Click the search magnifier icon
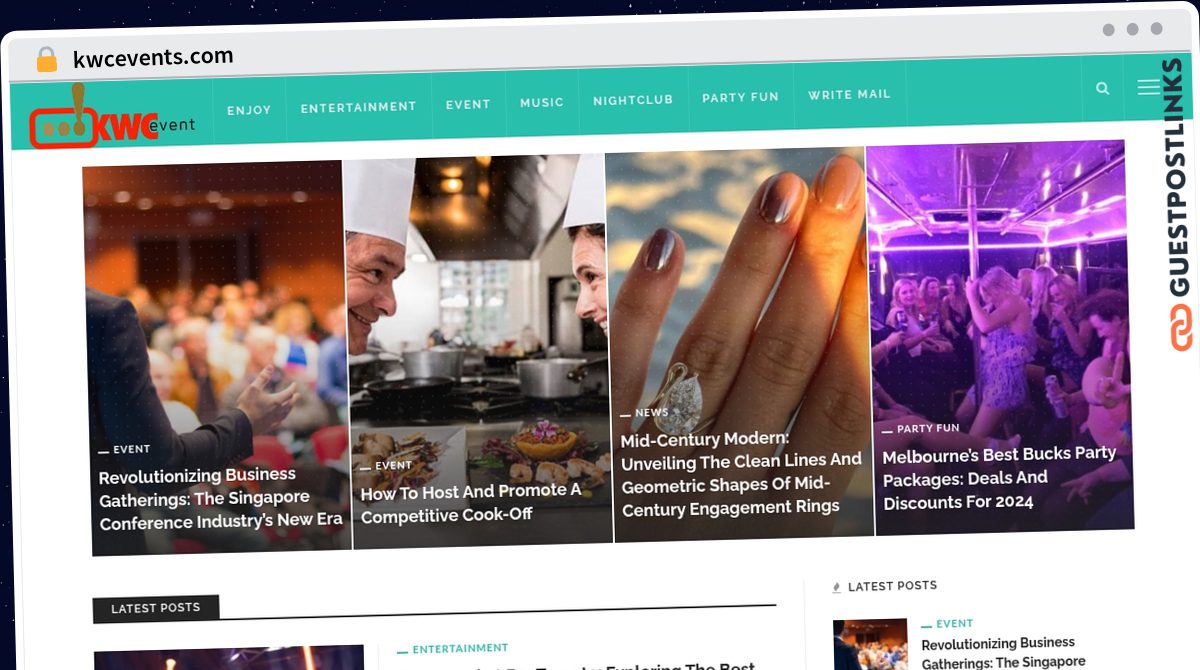 pyautogui.click(x=1102, y=89)
